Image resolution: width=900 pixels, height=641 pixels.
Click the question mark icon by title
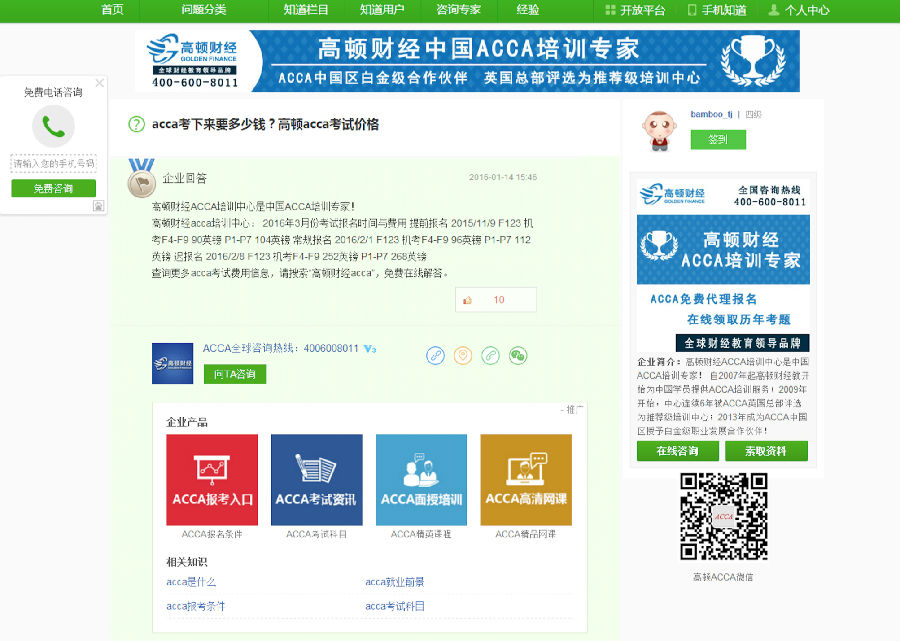(x=136, y=124)
